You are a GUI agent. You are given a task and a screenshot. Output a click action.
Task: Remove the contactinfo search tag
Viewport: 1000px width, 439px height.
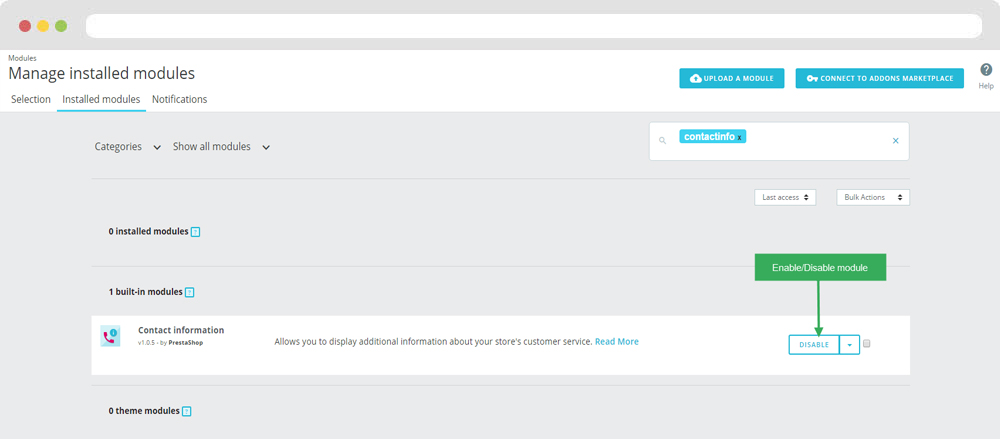[740, 137]
